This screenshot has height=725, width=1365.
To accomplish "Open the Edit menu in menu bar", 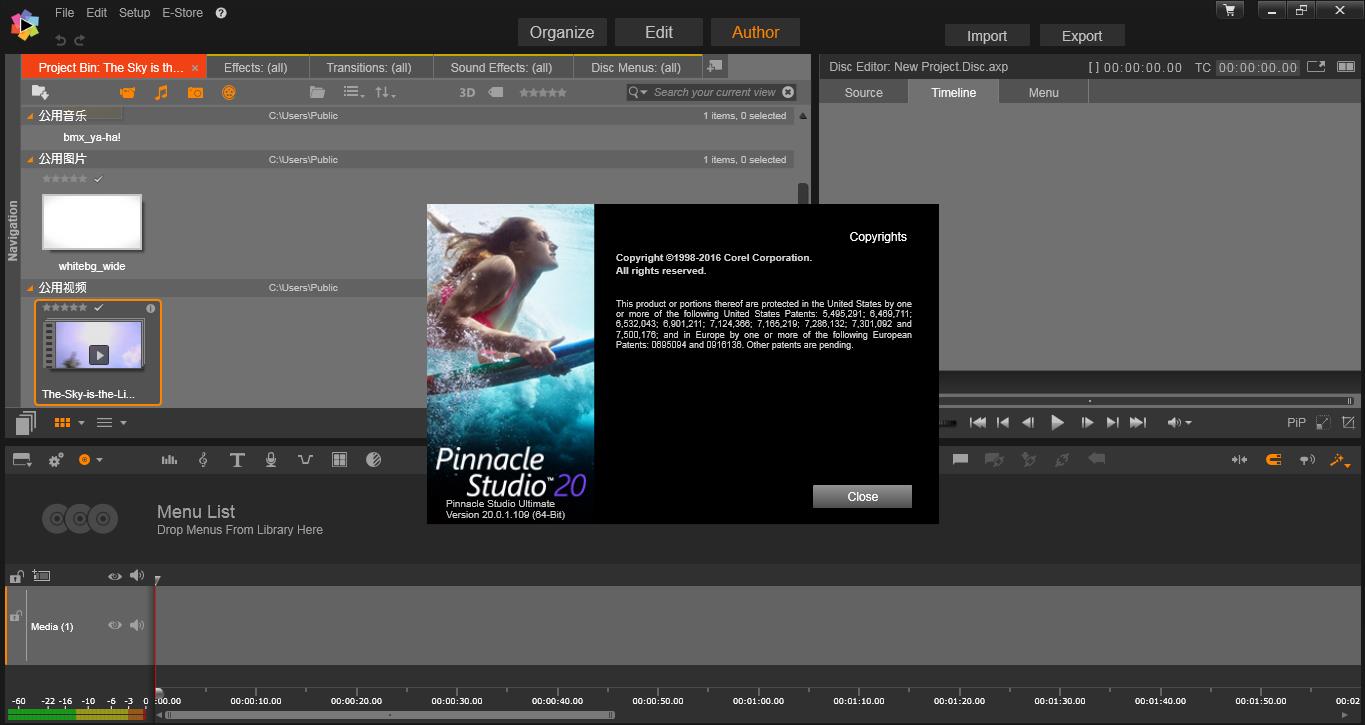I will tap(96, 13).
